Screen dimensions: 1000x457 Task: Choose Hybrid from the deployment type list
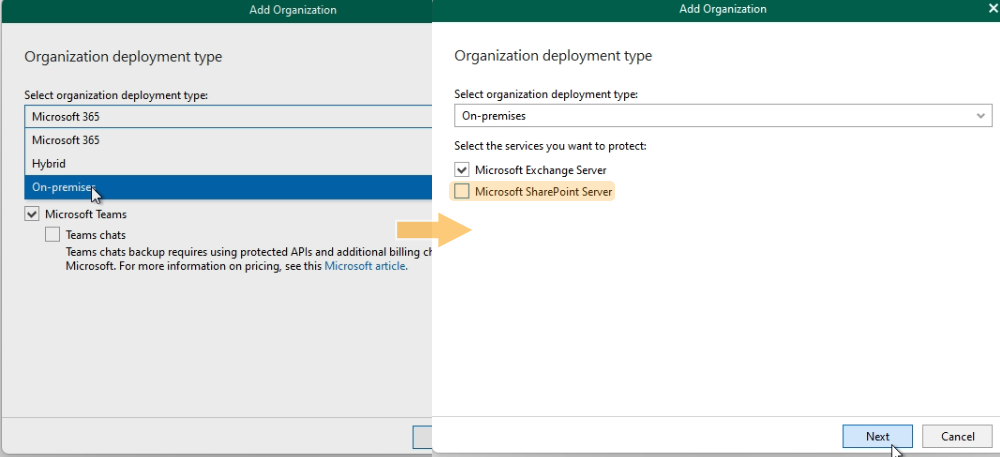(228, 164)
